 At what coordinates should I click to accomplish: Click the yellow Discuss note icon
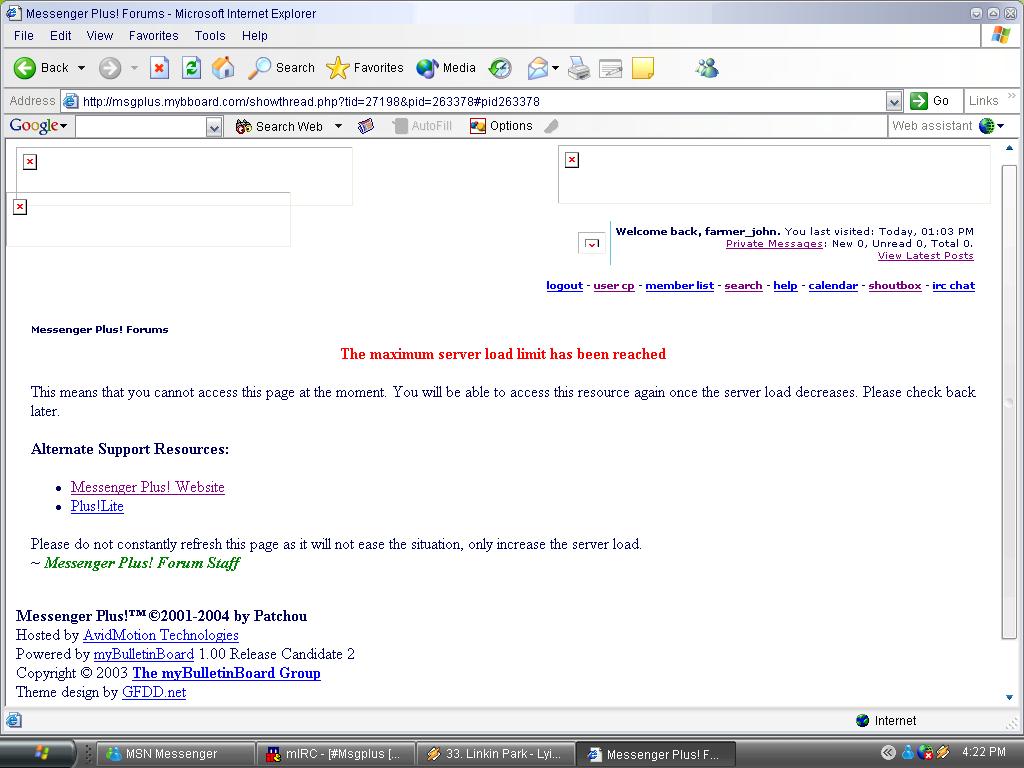pos(643,68)
